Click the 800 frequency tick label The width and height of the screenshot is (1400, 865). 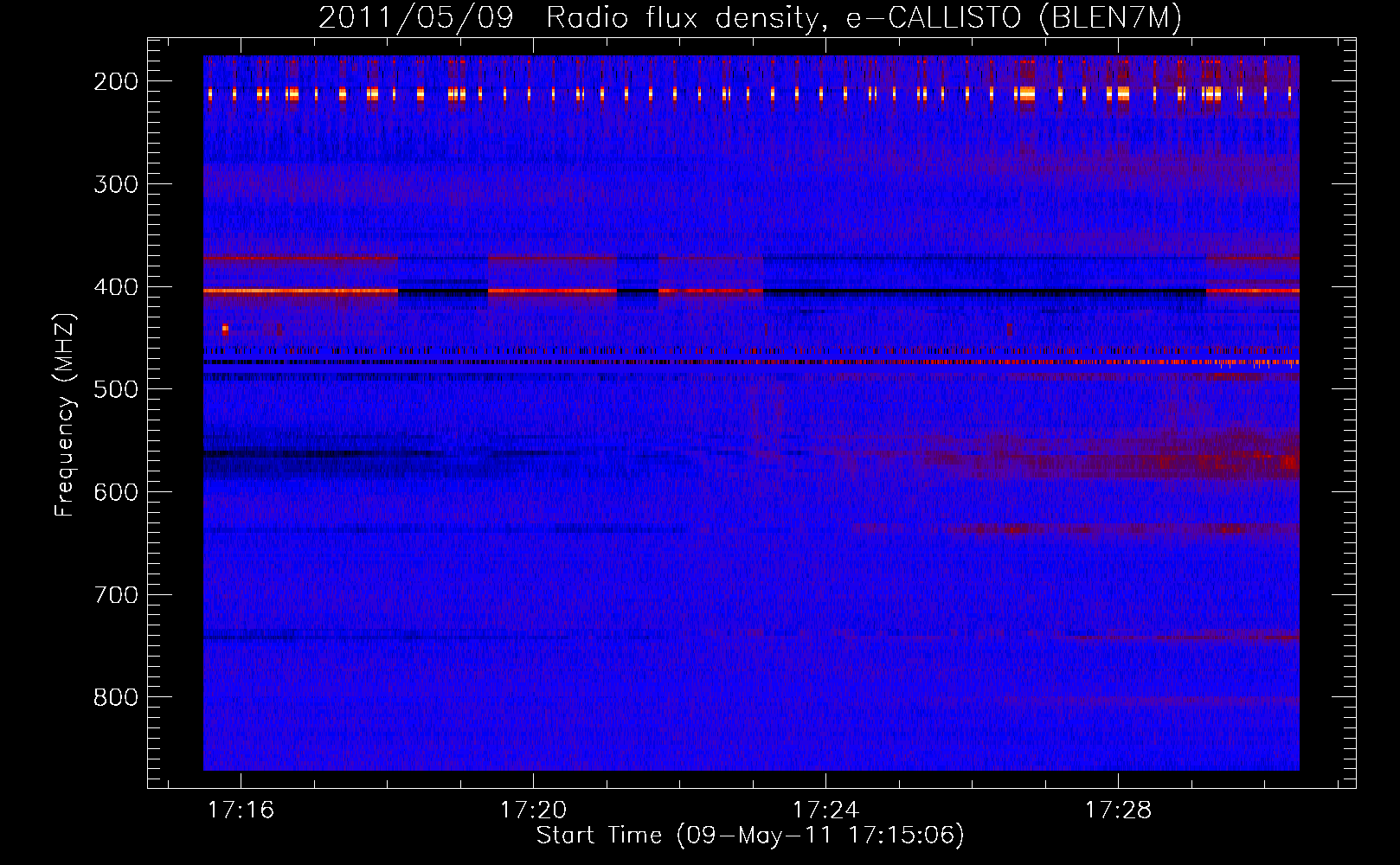(x=116, y=697)
